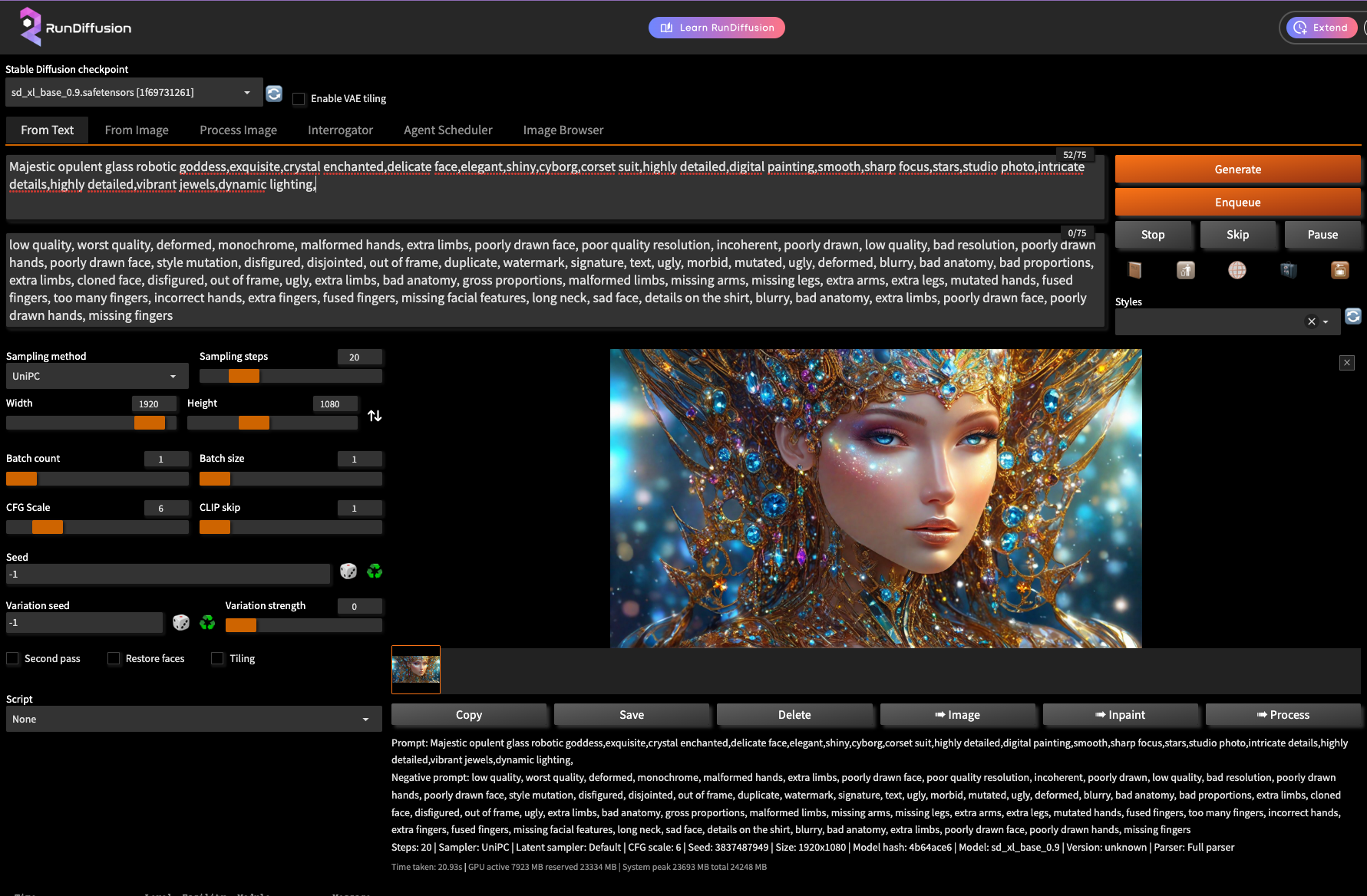Click Learn RunDiffusion button
Image resolution: width=1367 pixels, height=896 pixels.
[x=717, y=28]
